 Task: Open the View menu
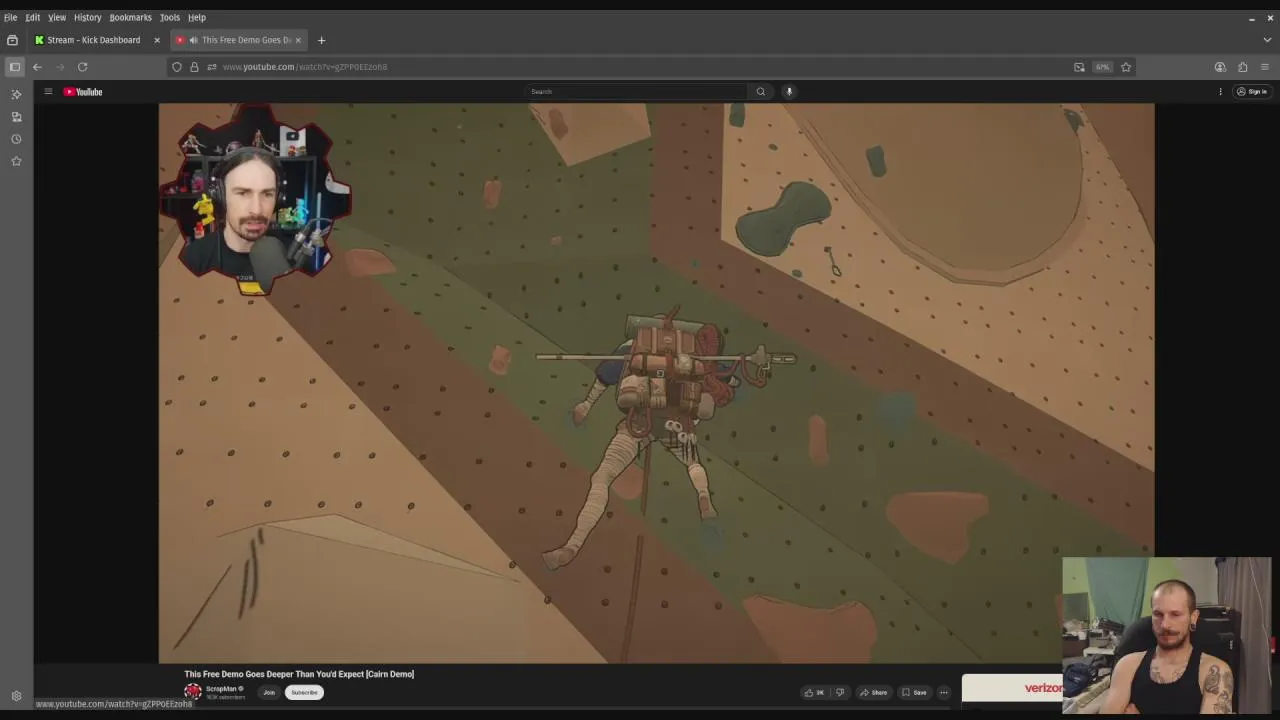coord(57,17)
